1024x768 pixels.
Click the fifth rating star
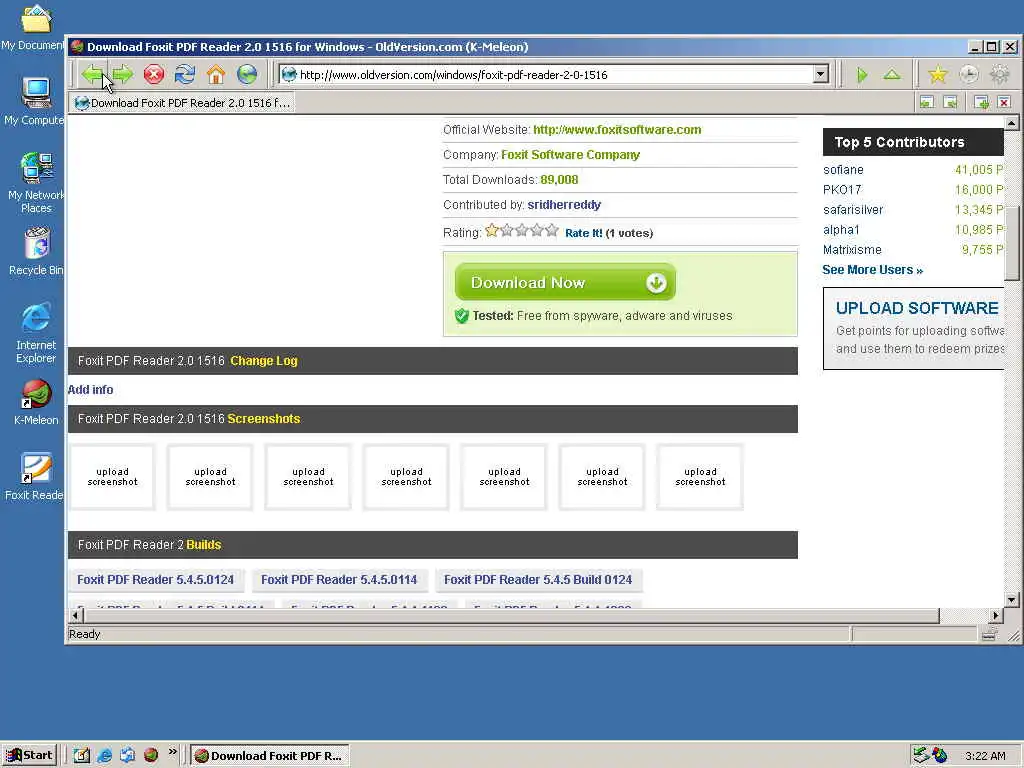pos(552,230)
